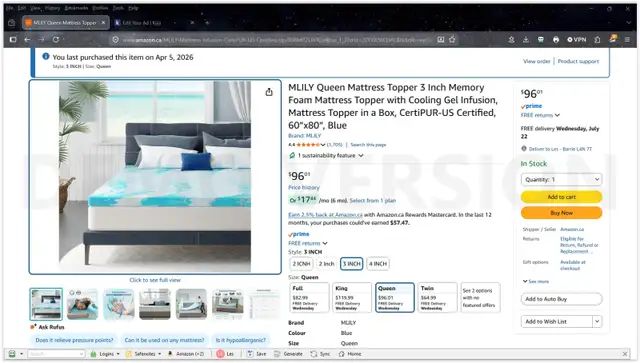Select the 2 ICNH style option
Viewport: 640px width, 363px height.
click(x=301, y=264)
